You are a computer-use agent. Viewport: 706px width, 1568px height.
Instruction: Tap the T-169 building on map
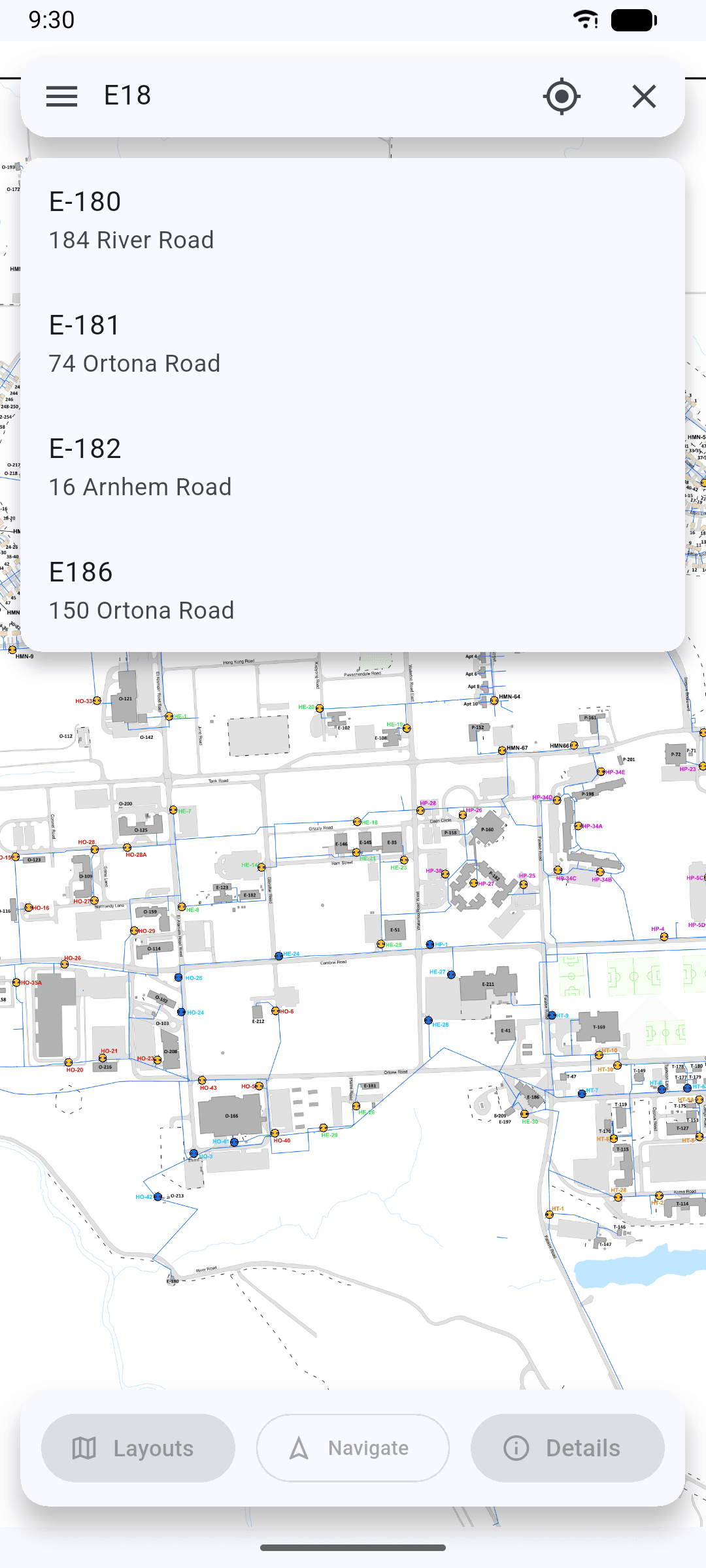(598, 1027)
